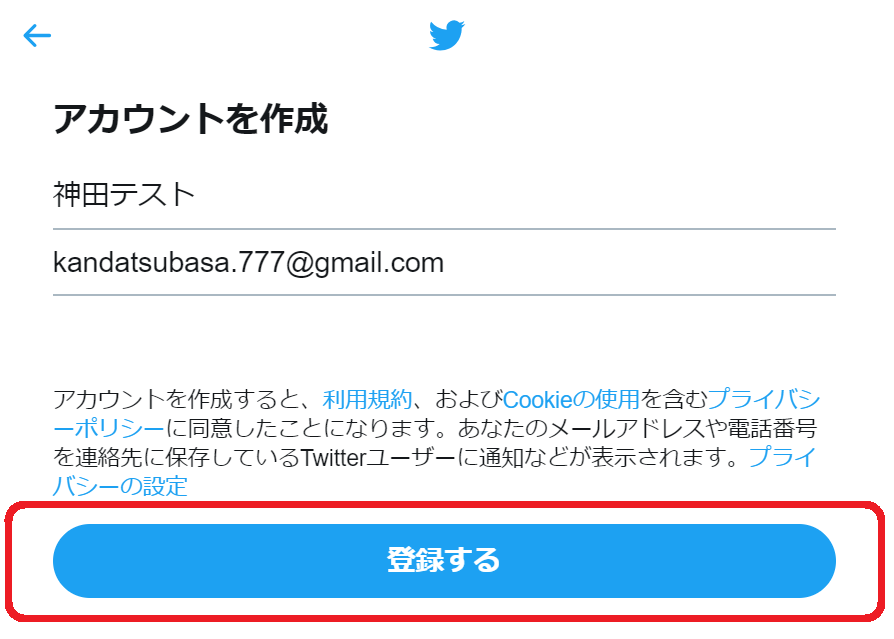Open the Cookieの使用 link
The image size is (894, 639).
coord(571,399)
